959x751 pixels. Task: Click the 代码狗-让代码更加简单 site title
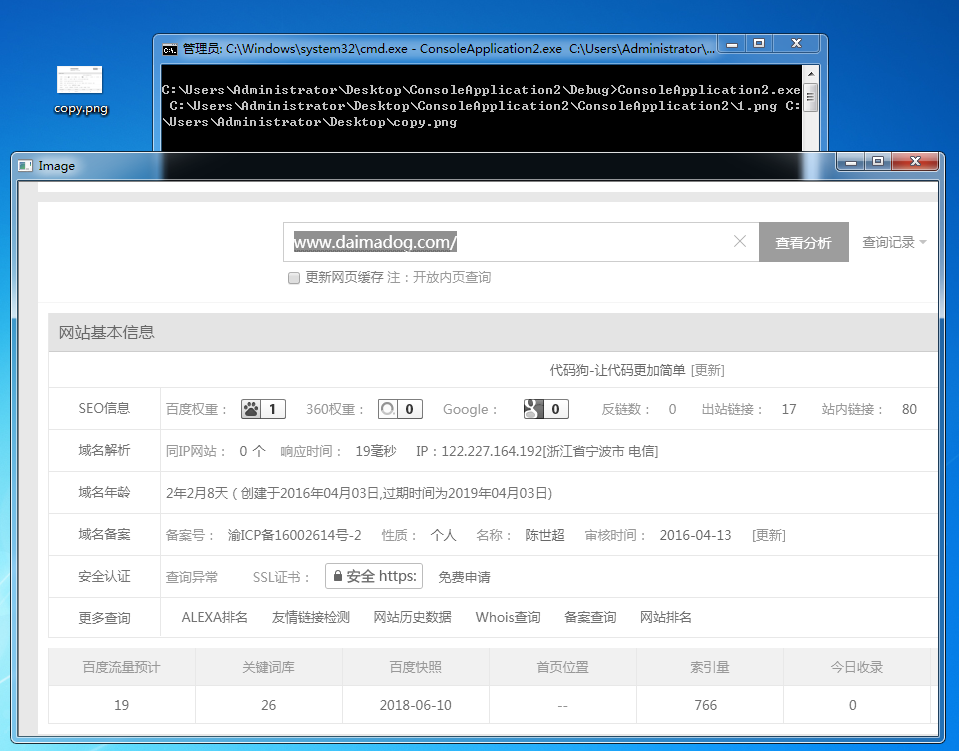point(617,370)
